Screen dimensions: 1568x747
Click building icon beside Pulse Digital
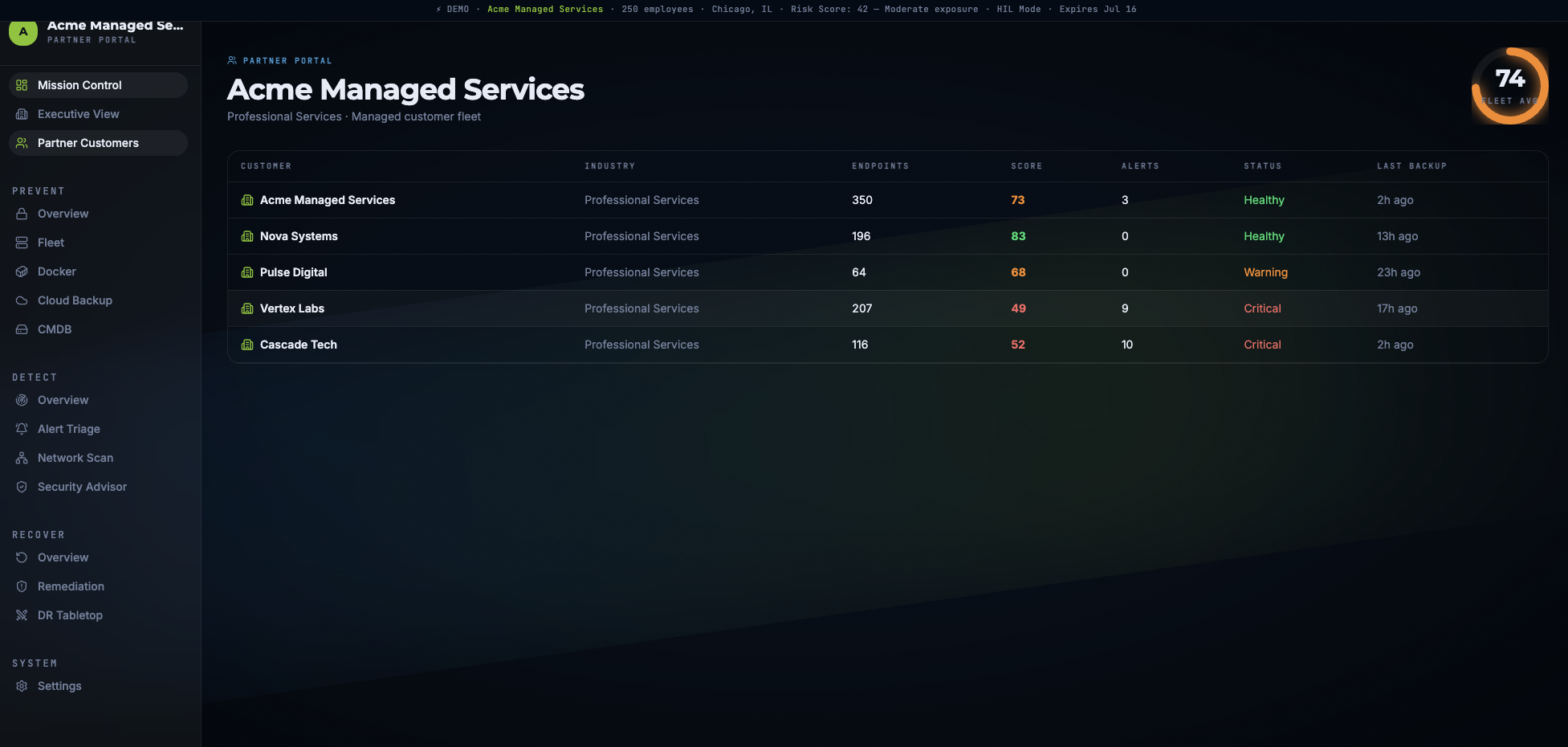coord(247,272)
